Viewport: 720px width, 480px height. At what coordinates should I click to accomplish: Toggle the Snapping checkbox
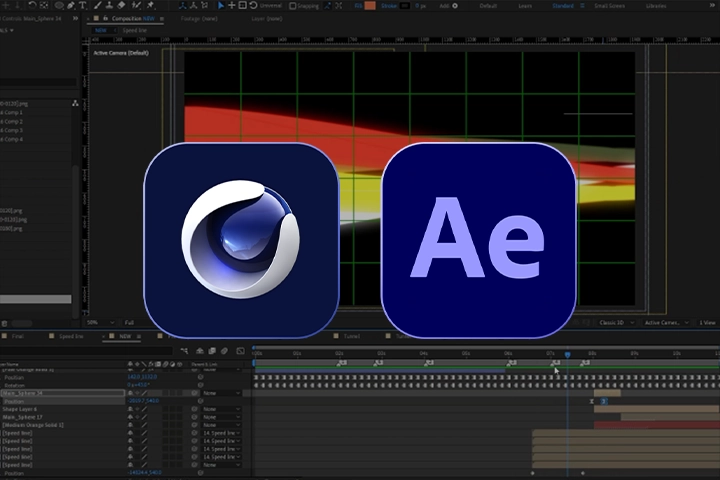292,6
